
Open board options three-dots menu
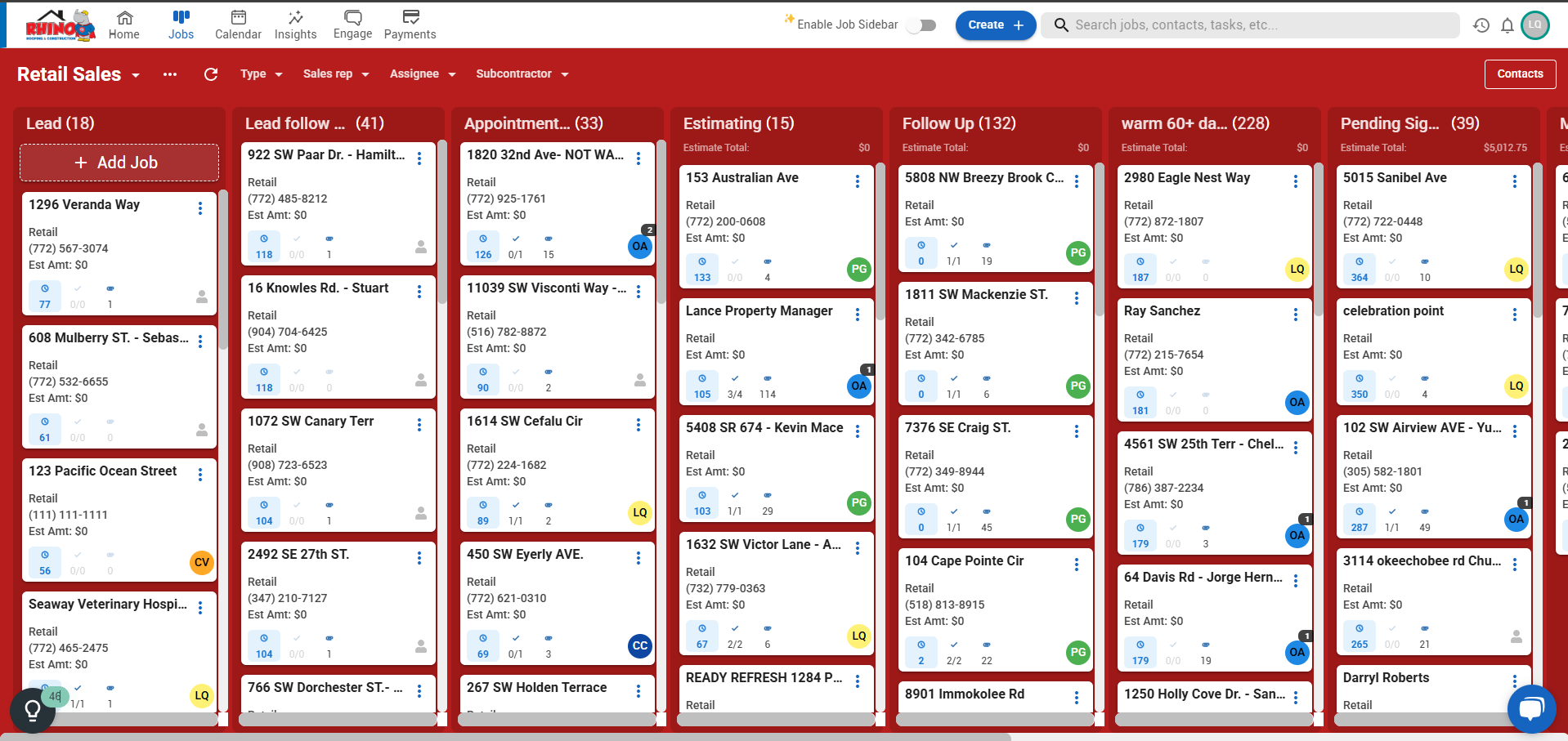pos(170,74)
